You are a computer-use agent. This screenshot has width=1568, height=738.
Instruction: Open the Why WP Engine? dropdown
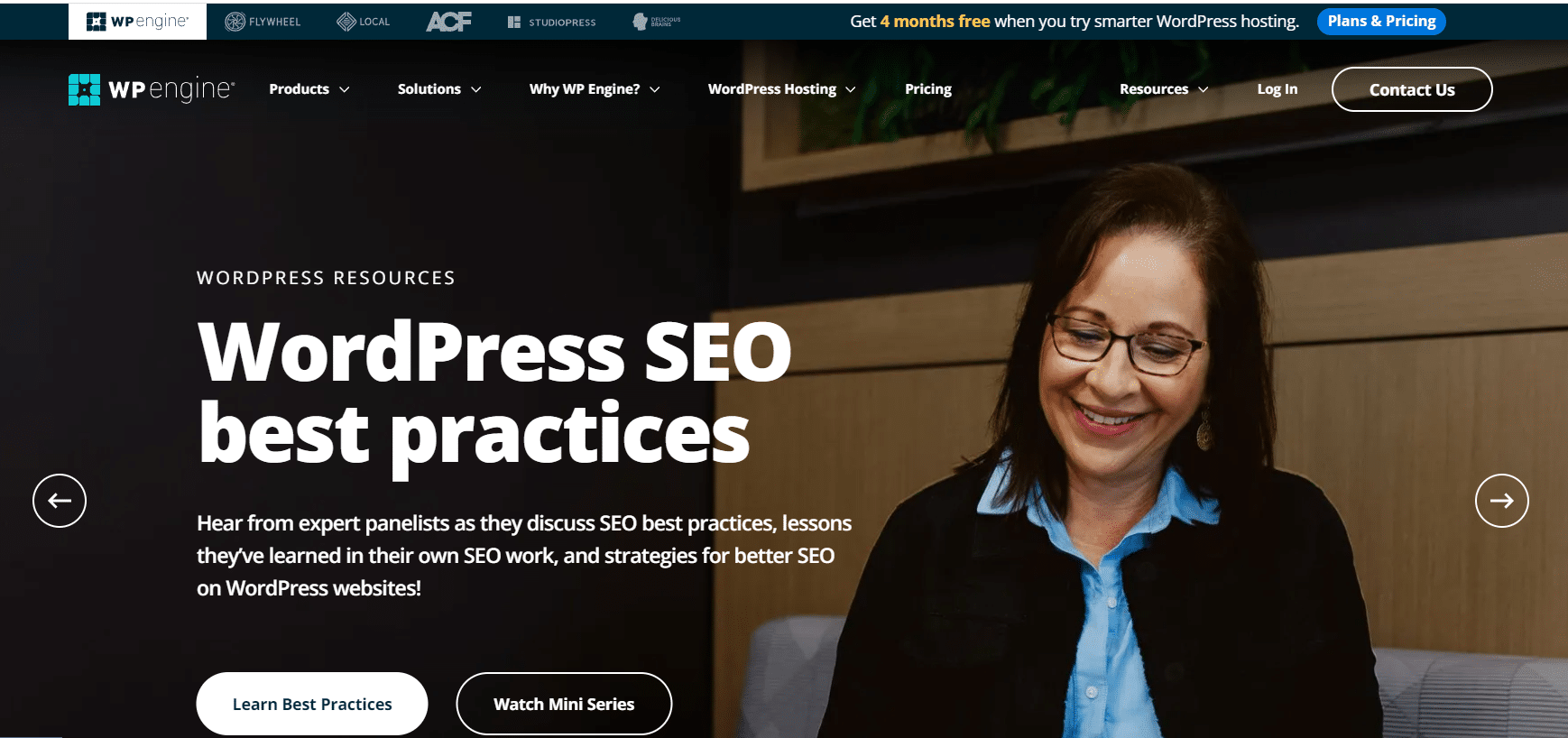595,89
